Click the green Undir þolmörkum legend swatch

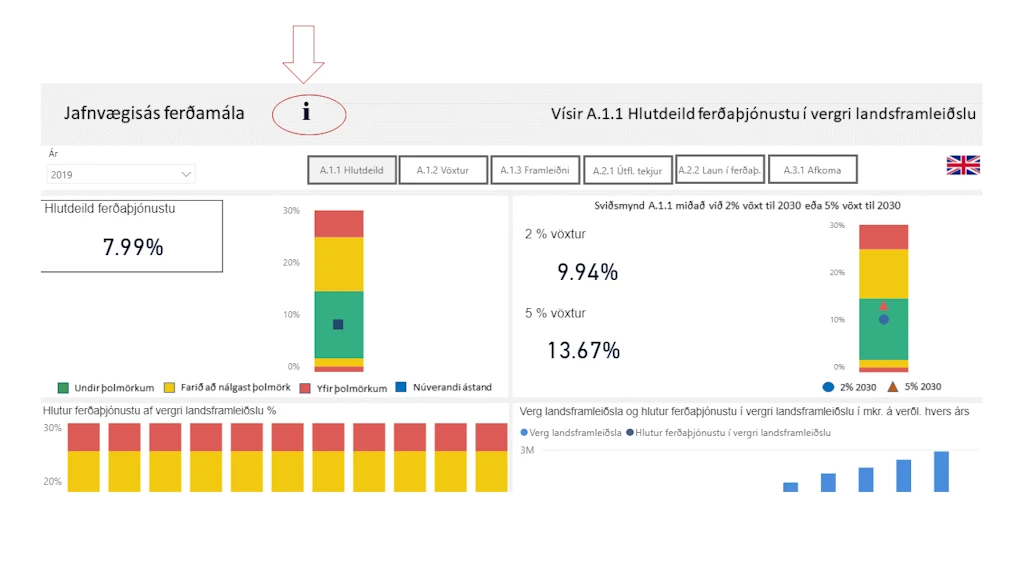tap(63, 388)
